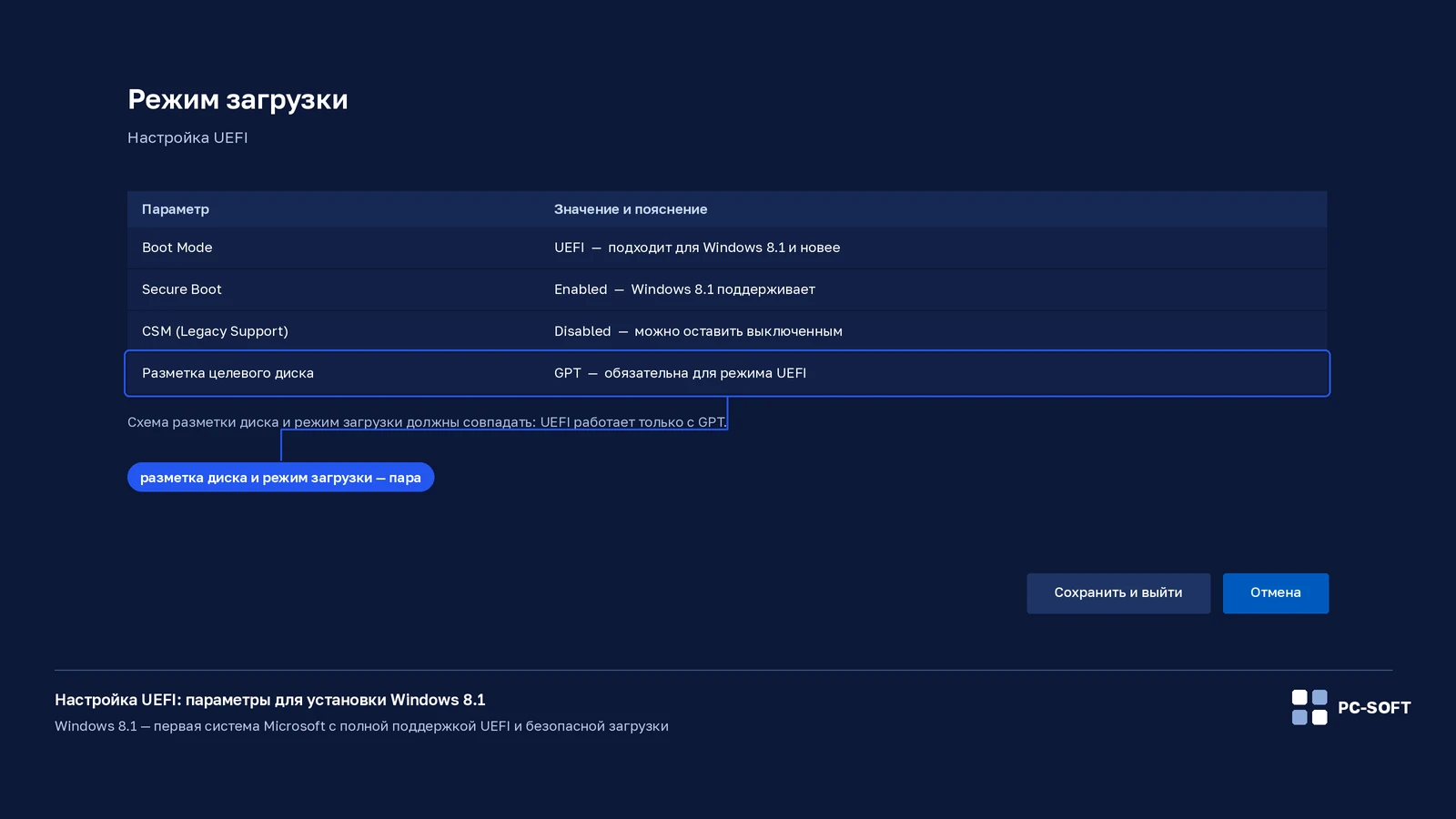Click the 'GPT — обязательна для режима UEFI' value
Screen dimensions: 1456x819
(x=680, y=373)
